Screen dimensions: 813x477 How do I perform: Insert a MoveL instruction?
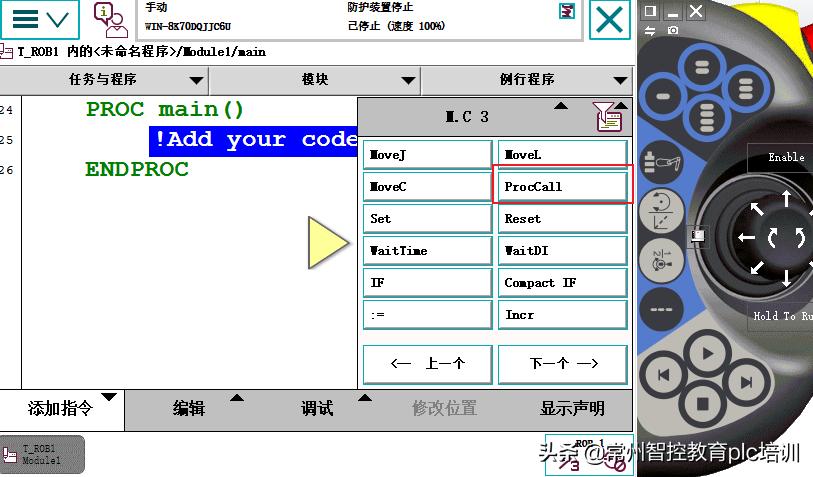(x=563, y=155)
